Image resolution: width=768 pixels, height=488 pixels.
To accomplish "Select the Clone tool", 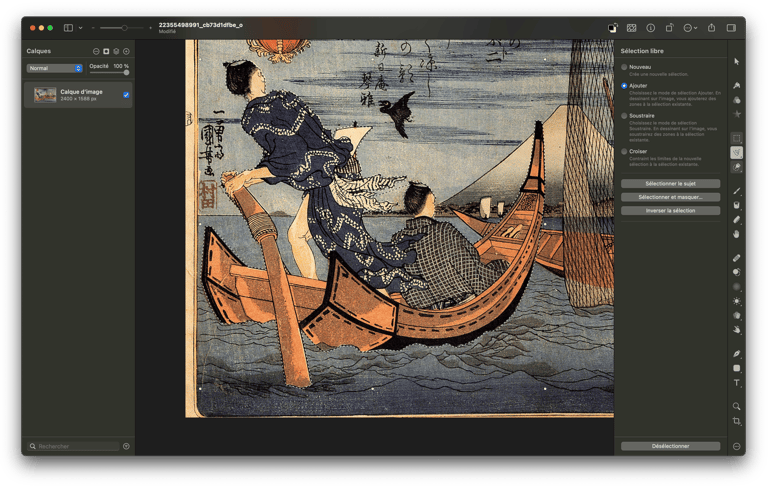I will (x=736, y=272).
